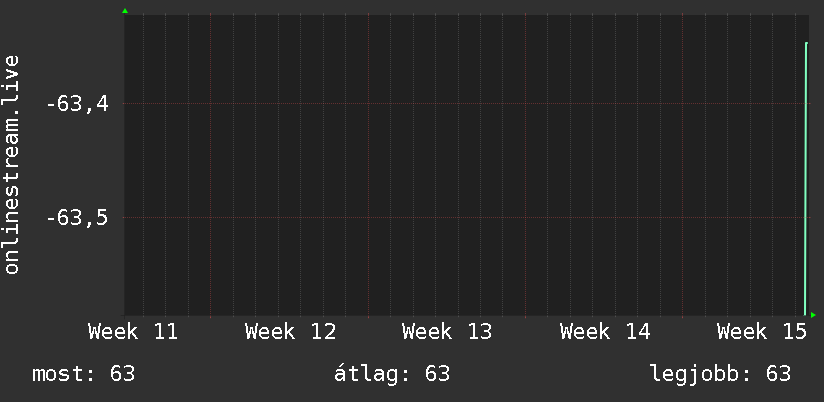Click the number 11 in Week 11
Image resolution: width=824 pixels, height=402 pixels.
click(165, 332)
